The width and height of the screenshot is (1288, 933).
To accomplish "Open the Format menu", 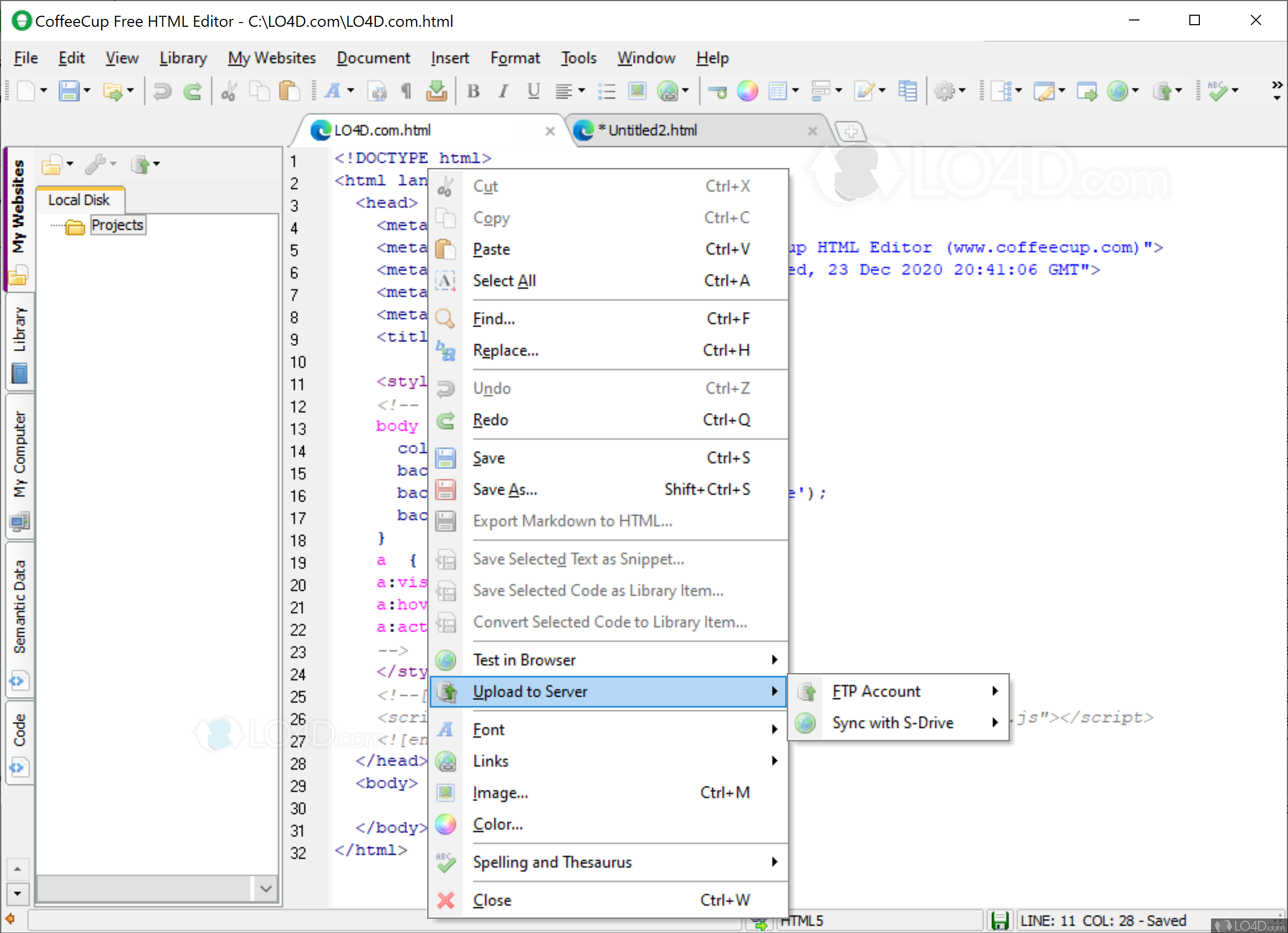I will (514, 58).
